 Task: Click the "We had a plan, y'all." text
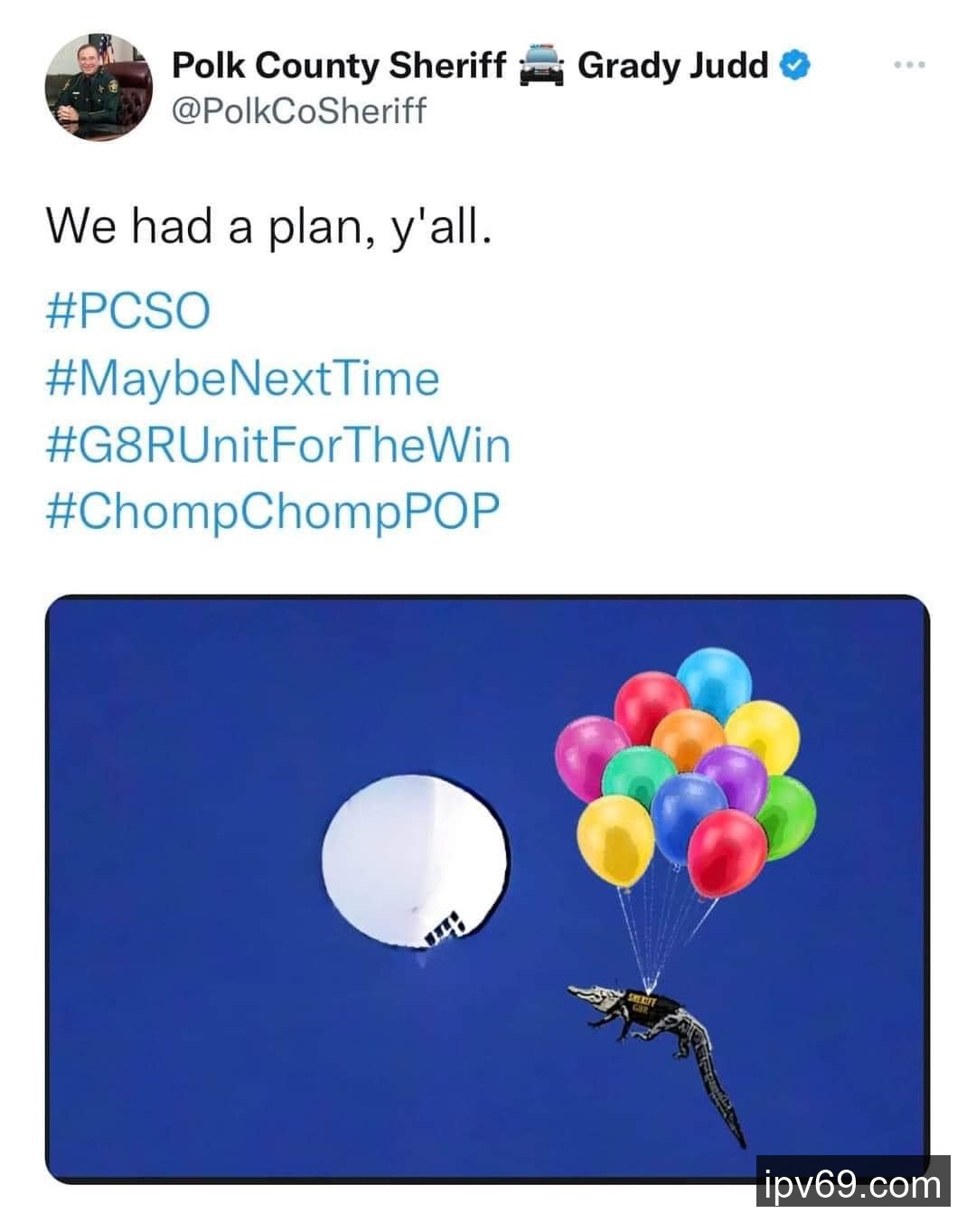click(269, 225)
